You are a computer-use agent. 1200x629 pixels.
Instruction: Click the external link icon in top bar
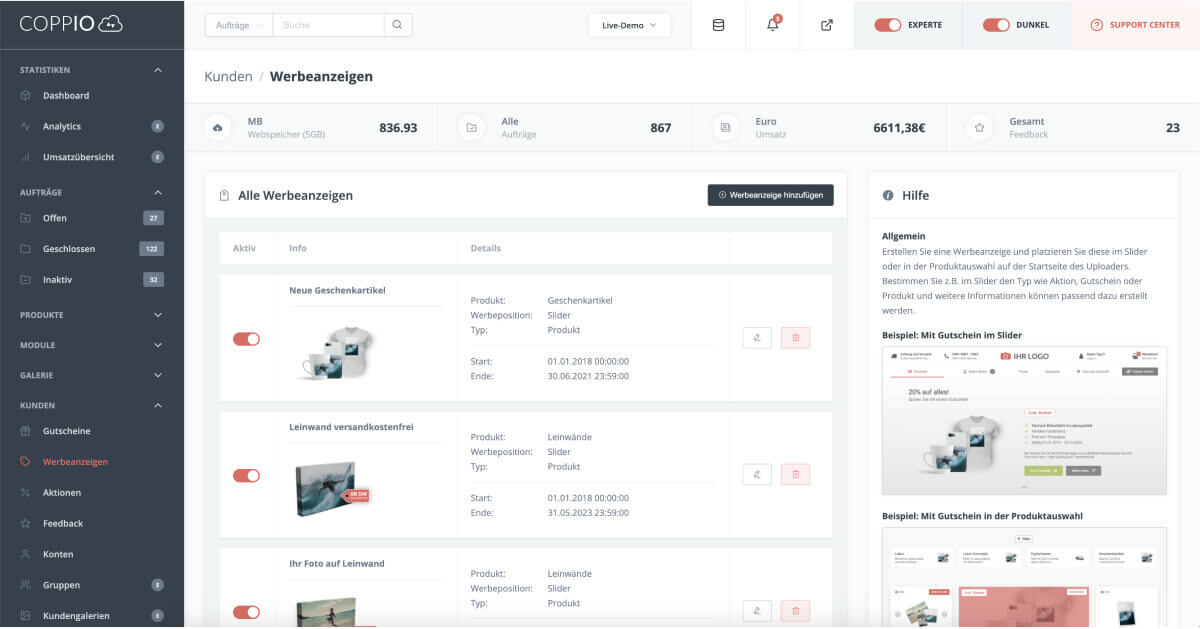(827, 25)
